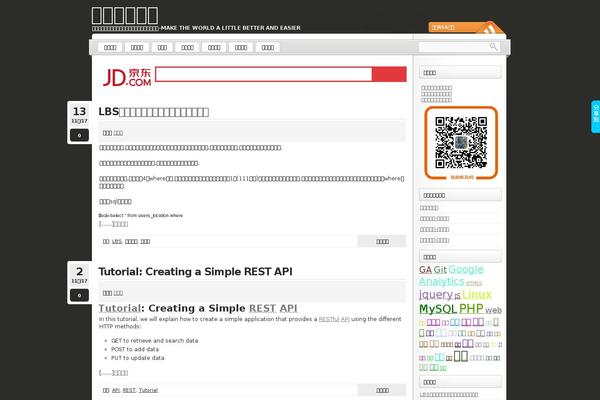The image size is (600, 400).
Task: Click the JD.COM logo
Action: [127, 77]
